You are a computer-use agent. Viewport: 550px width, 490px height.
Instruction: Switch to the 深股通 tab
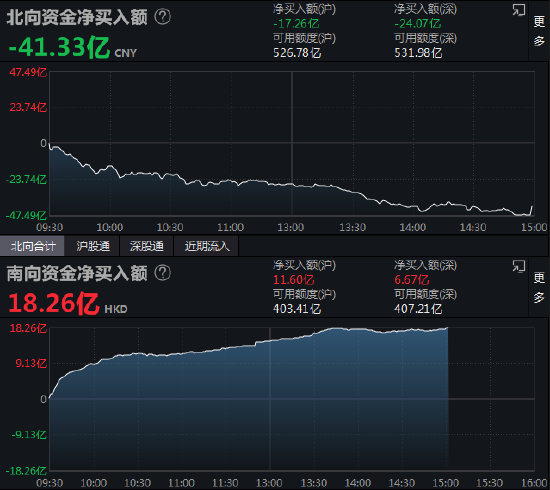[147, 246]
